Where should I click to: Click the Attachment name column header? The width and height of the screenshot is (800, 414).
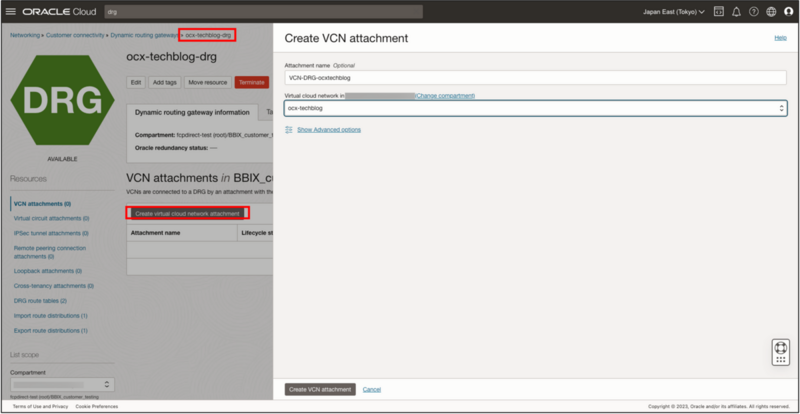[156, 233]
